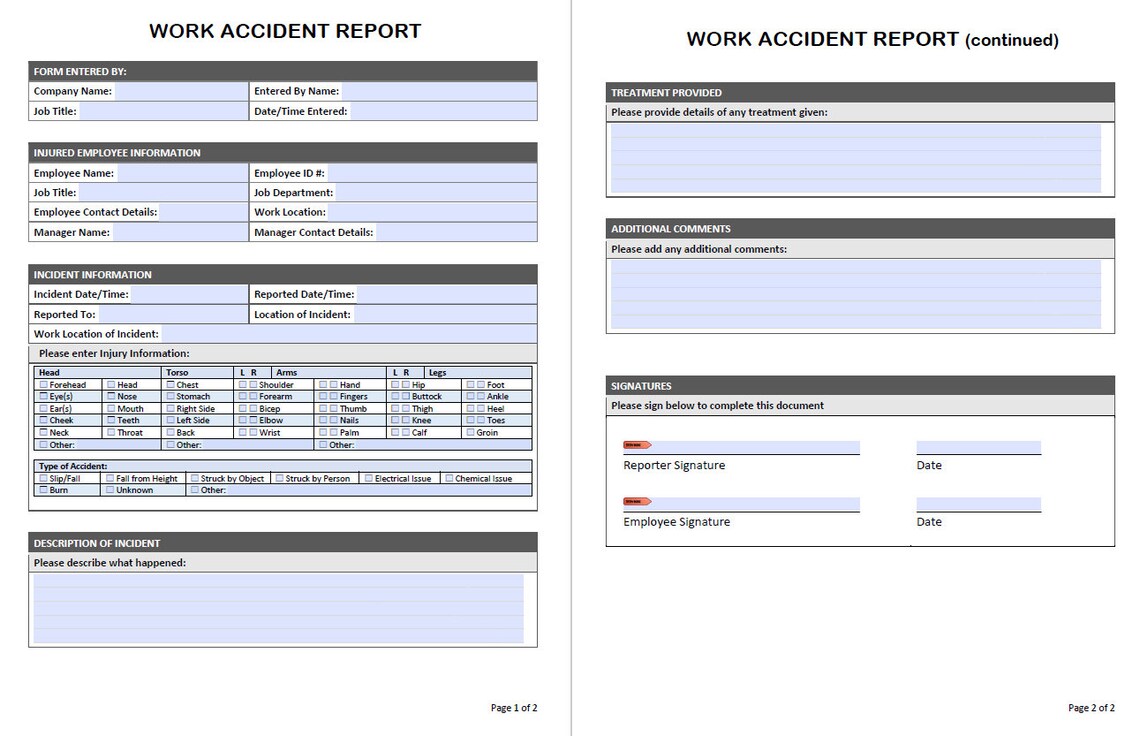
Task: Click the Employee Signature sign-here flag
Action: tap(640, 501)
